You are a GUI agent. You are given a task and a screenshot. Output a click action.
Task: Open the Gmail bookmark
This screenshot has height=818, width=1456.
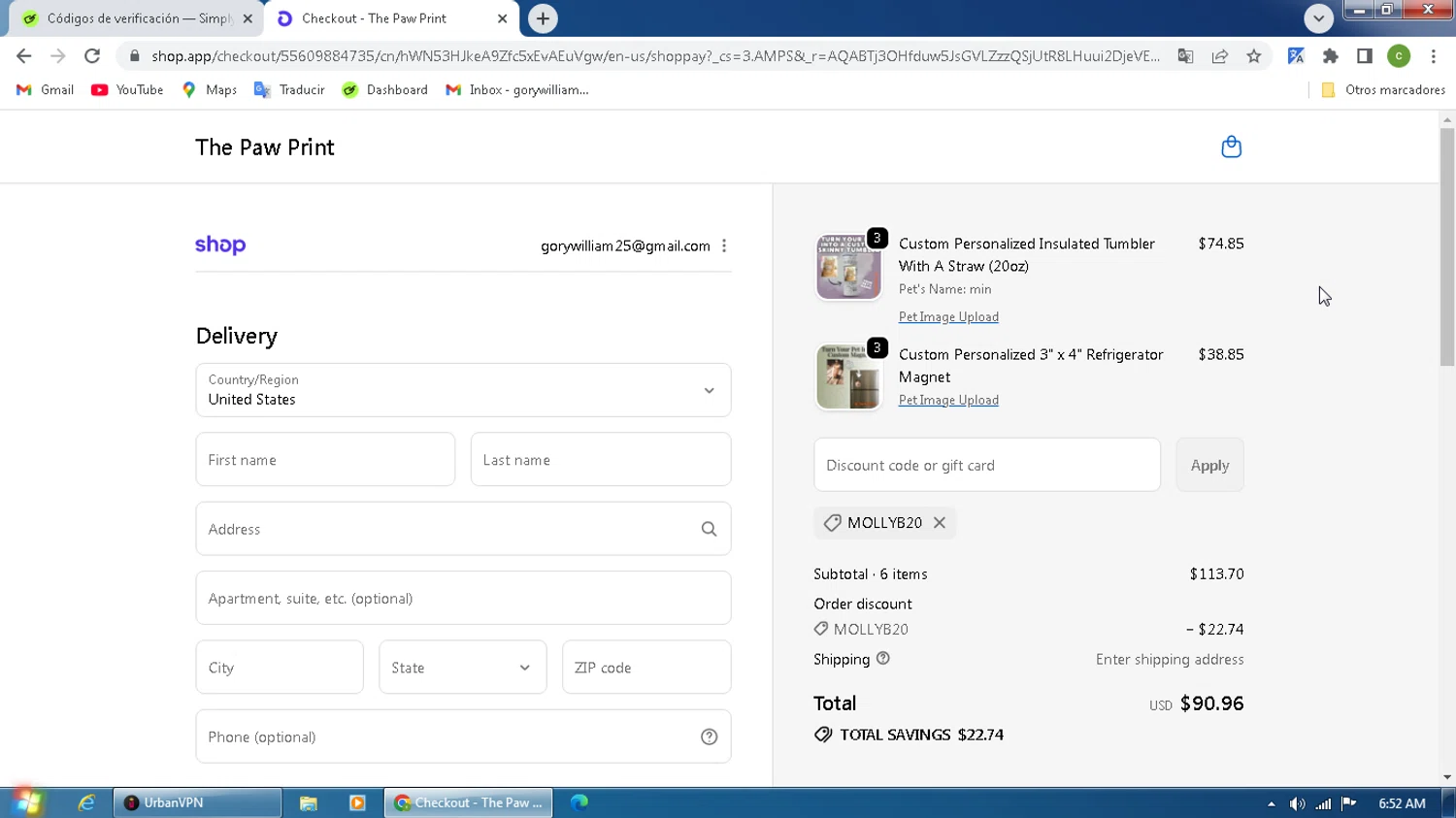click(45, 89)
